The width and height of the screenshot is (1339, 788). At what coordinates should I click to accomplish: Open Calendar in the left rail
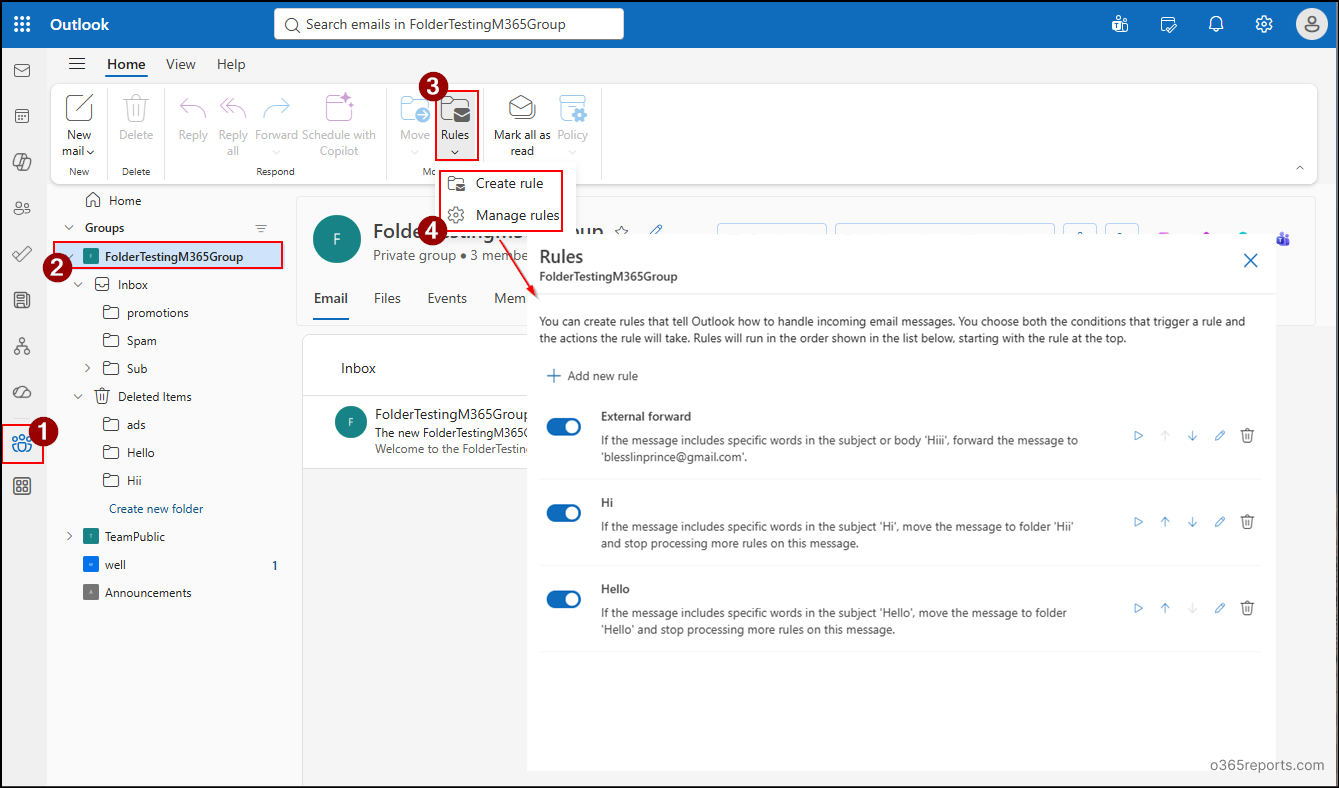point(22,116)
